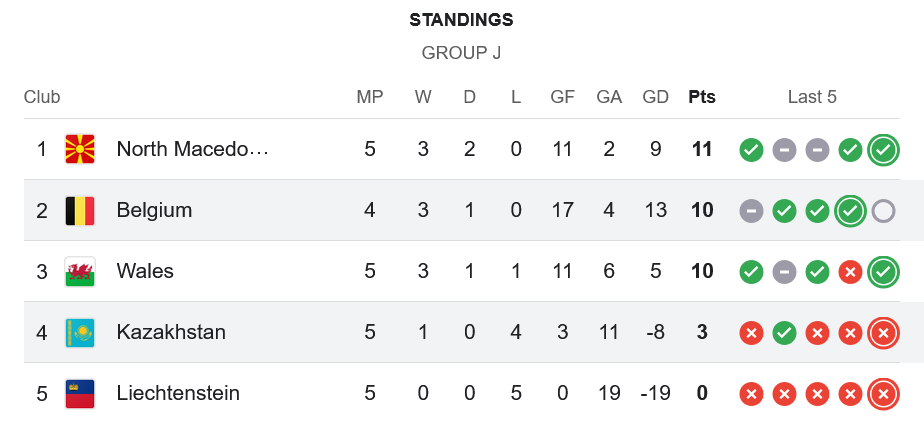Click the Last 5 column header
The height and width of the screenshot is (441, 924).
pyautogui.click(x=812, y=97)
